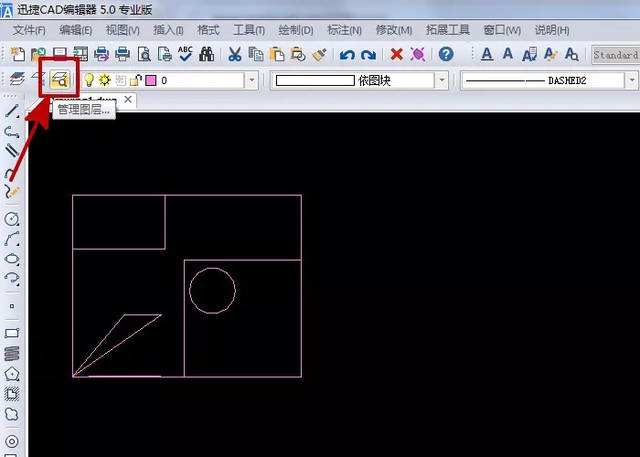Close the open drawing tab
This screenshot has width=640, height=457.
[128, 99]
